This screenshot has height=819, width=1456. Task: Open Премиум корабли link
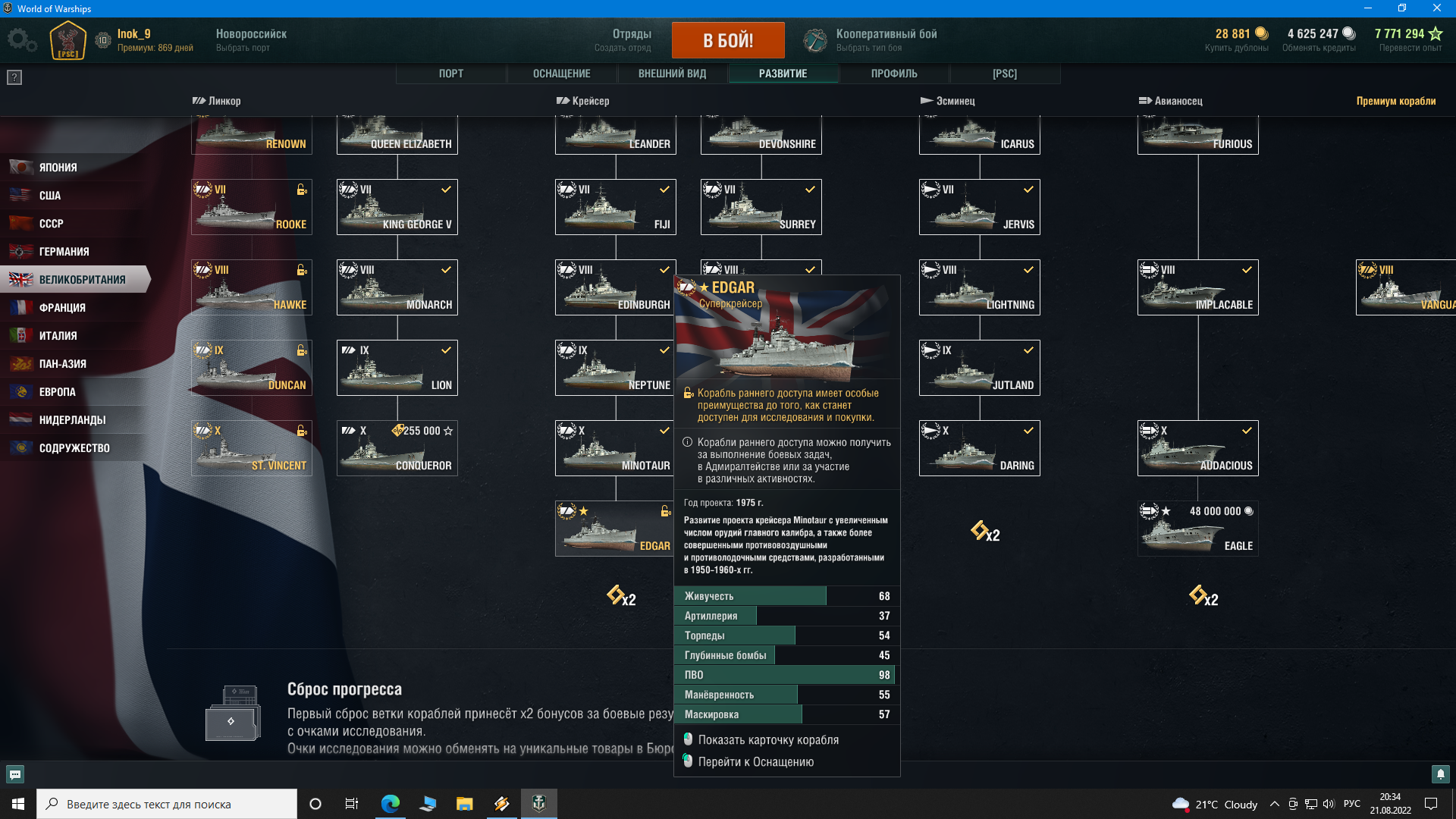pos(1395,101)
